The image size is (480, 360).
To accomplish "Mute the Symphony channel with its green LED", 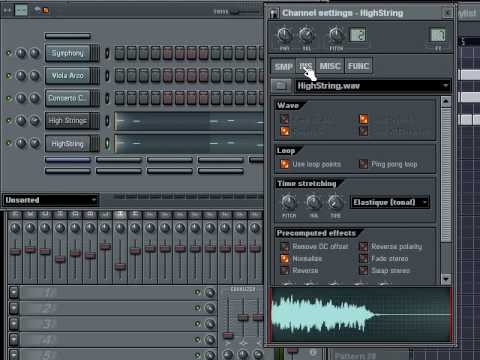I will click(9, 53).
